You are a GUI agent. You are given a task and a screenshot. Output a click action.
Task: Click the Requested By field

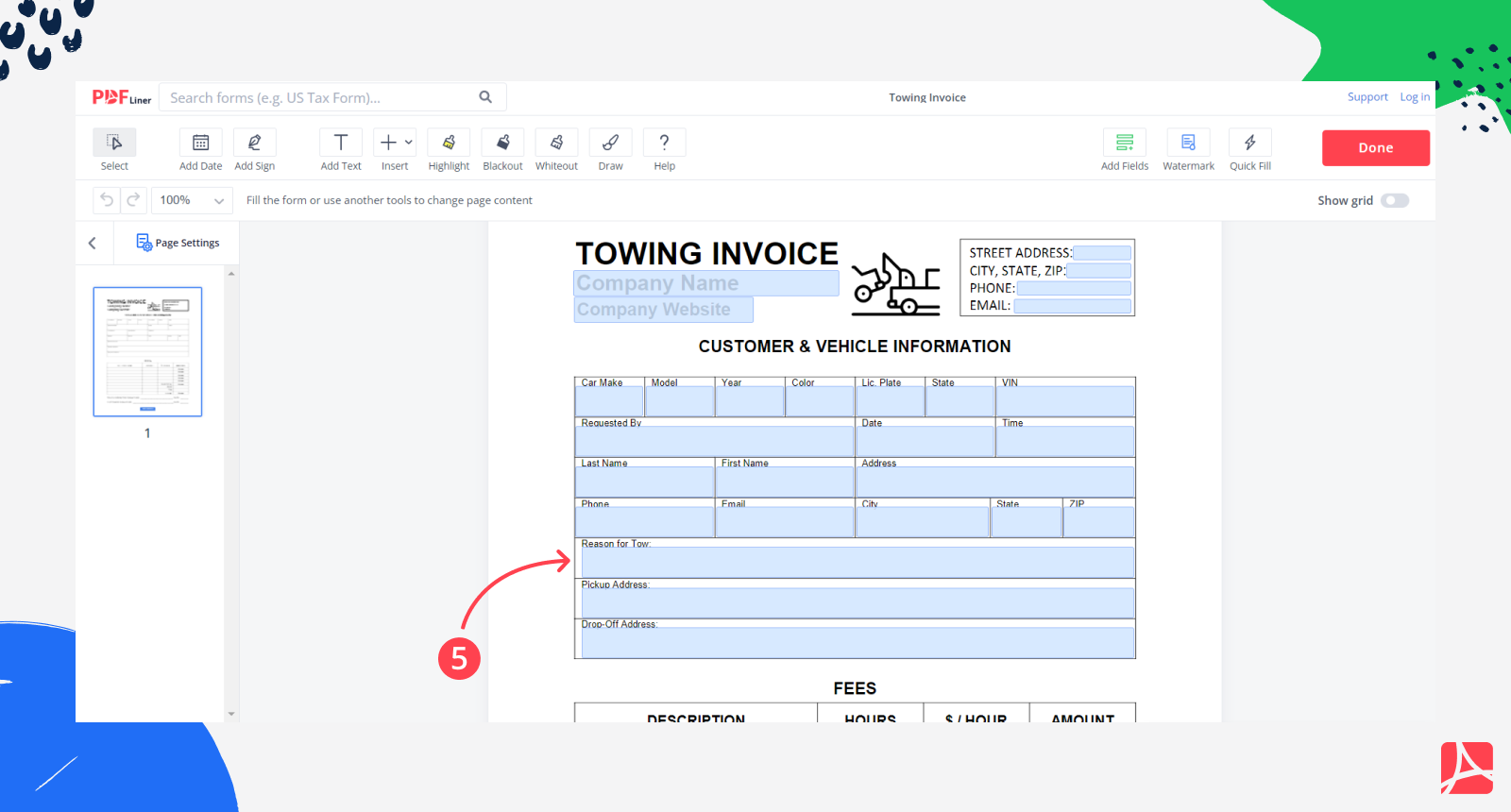coord(715,442)
